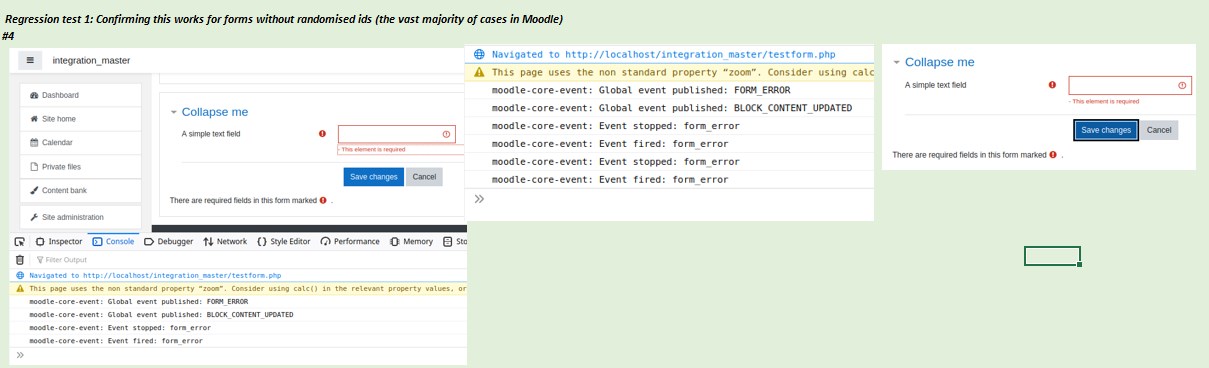
Task: Open Site administration in the sidebar
Action: [80, 217]
